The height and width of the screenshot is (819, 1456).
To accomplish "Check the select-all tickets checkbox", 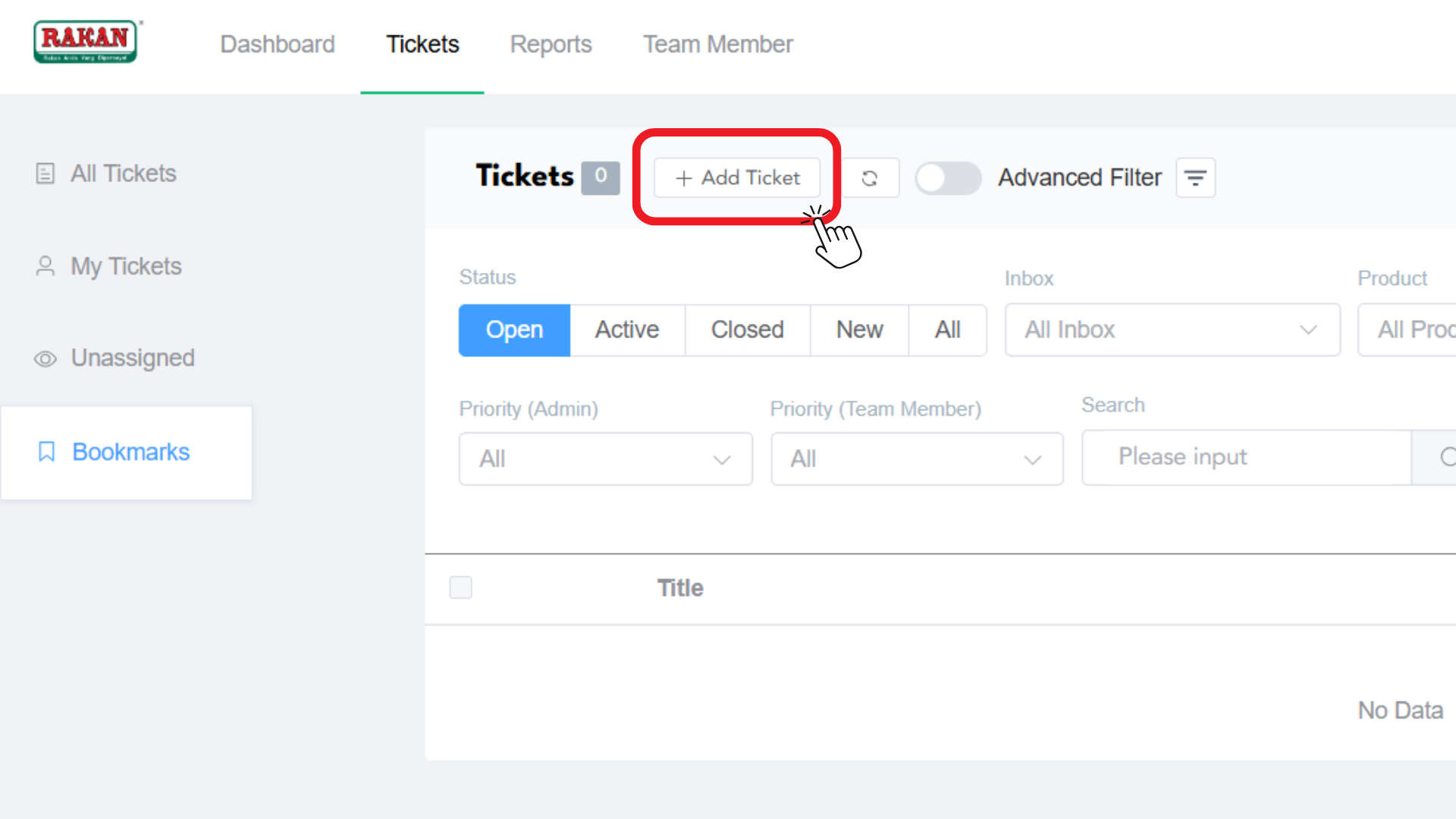I will (x=461, y=588).
